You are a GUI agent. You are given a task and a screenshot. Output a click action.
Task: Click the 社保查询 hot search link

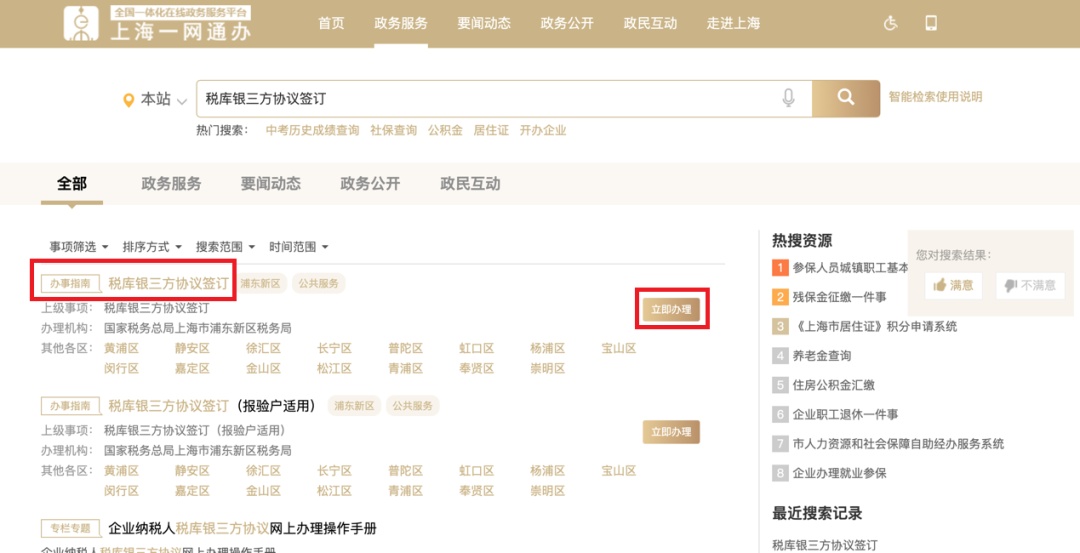393,131
